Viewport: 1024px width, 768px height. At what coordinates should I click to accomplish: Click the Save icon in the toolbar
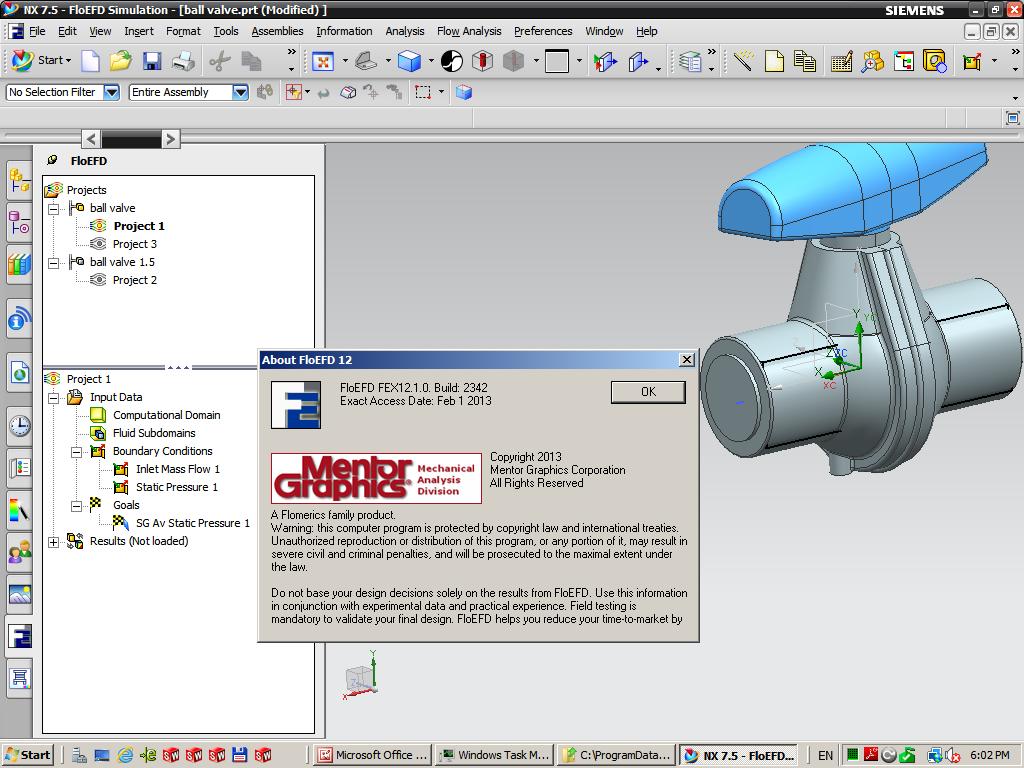coord(151,62)
